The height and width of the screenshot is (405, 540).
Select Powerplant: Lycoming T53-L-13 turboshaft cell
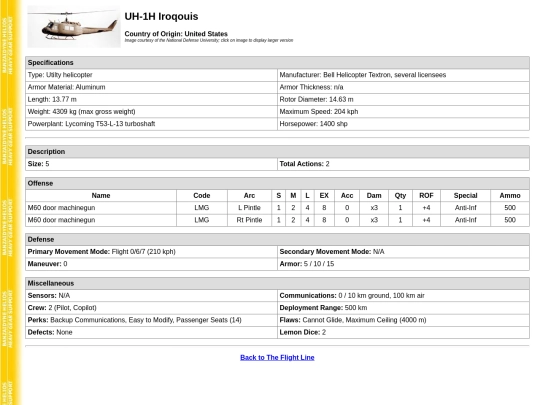pyautogui.click(x=151, y=124)
